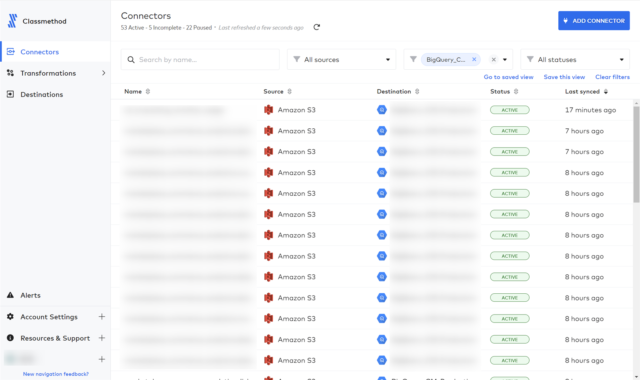The image size is (640, 380).
Task: Click the Classmethod logo icon
Action: pyautogui.click(x=13, y=21)
